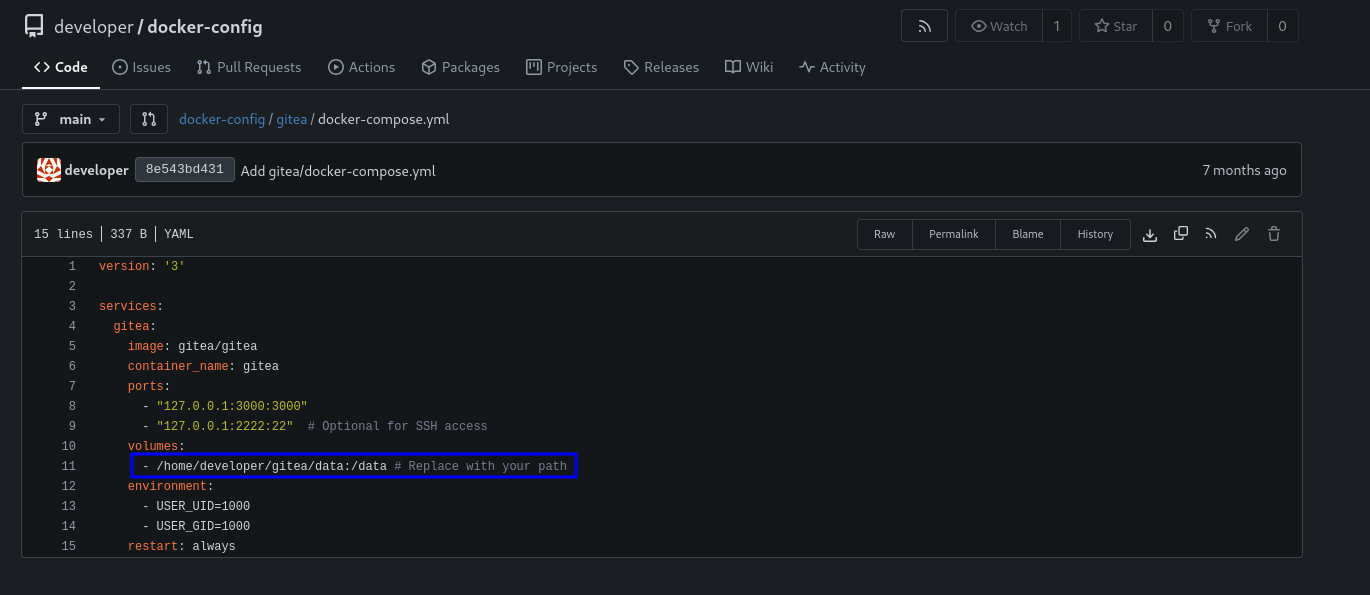This screenshot has width=1370, height=595.
Task: Select line number 8
Action: tap(72, 406)
